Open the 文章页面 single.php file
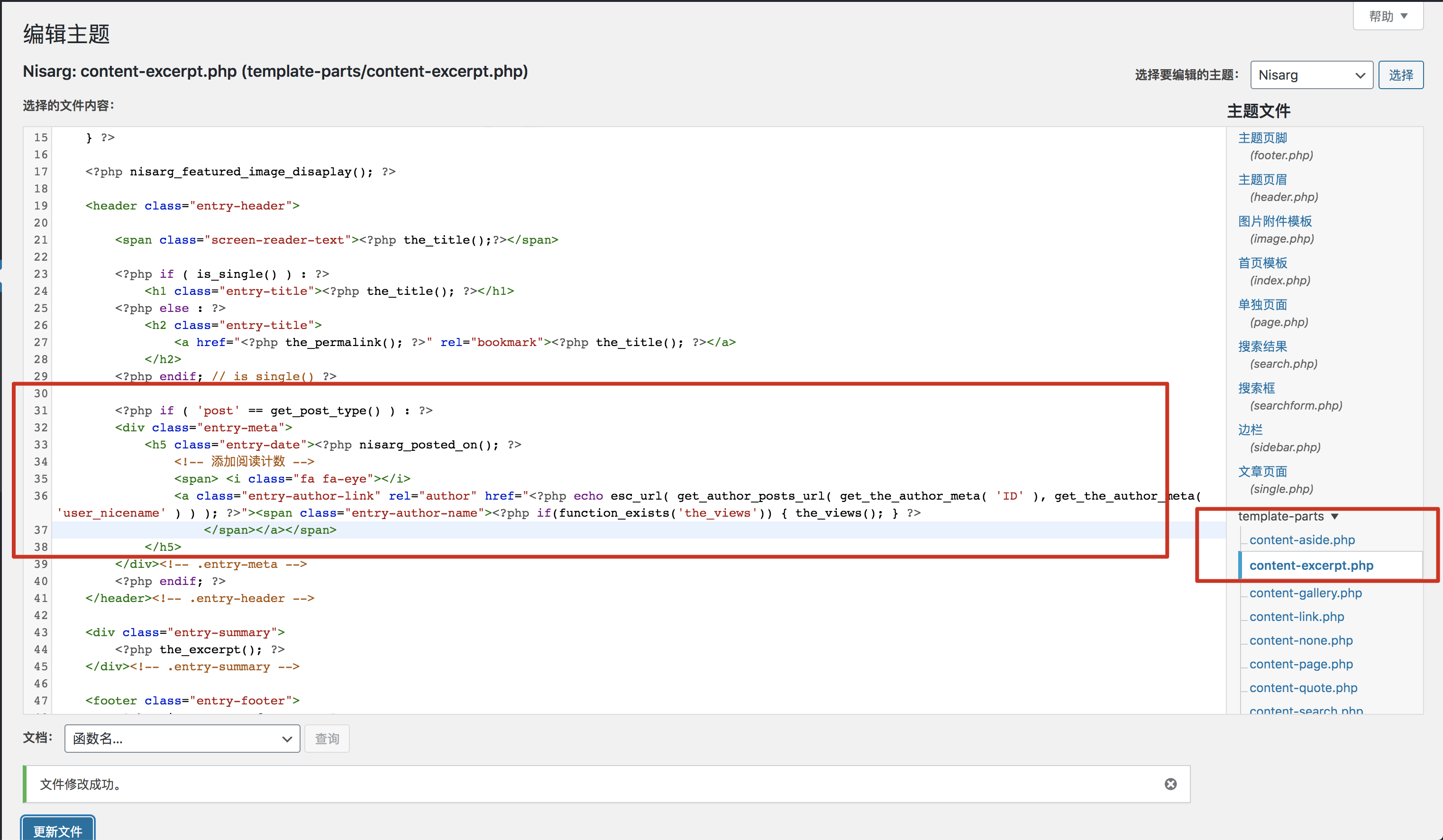 (x=1262, y=473)
